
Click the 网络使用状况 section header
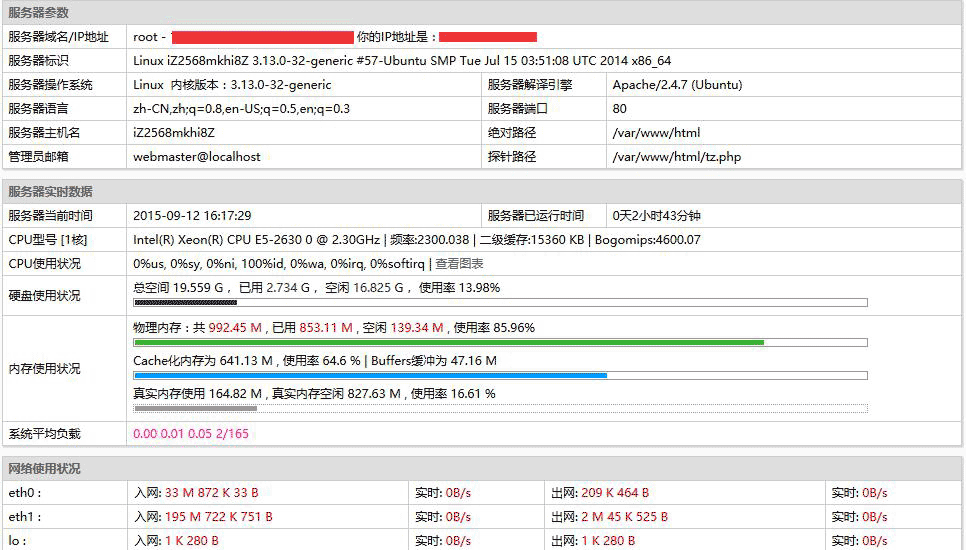(x=44, y=469)
